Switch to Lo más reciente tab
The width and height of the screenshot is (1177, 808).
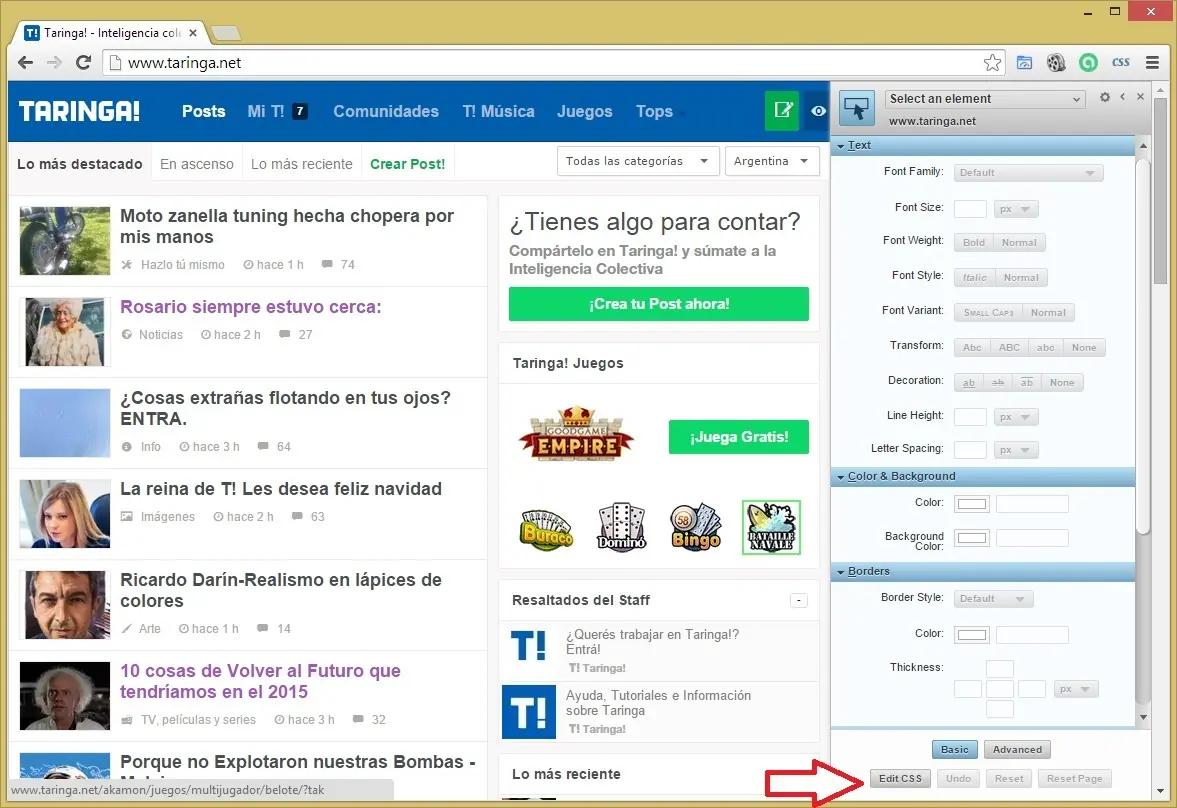302,164
